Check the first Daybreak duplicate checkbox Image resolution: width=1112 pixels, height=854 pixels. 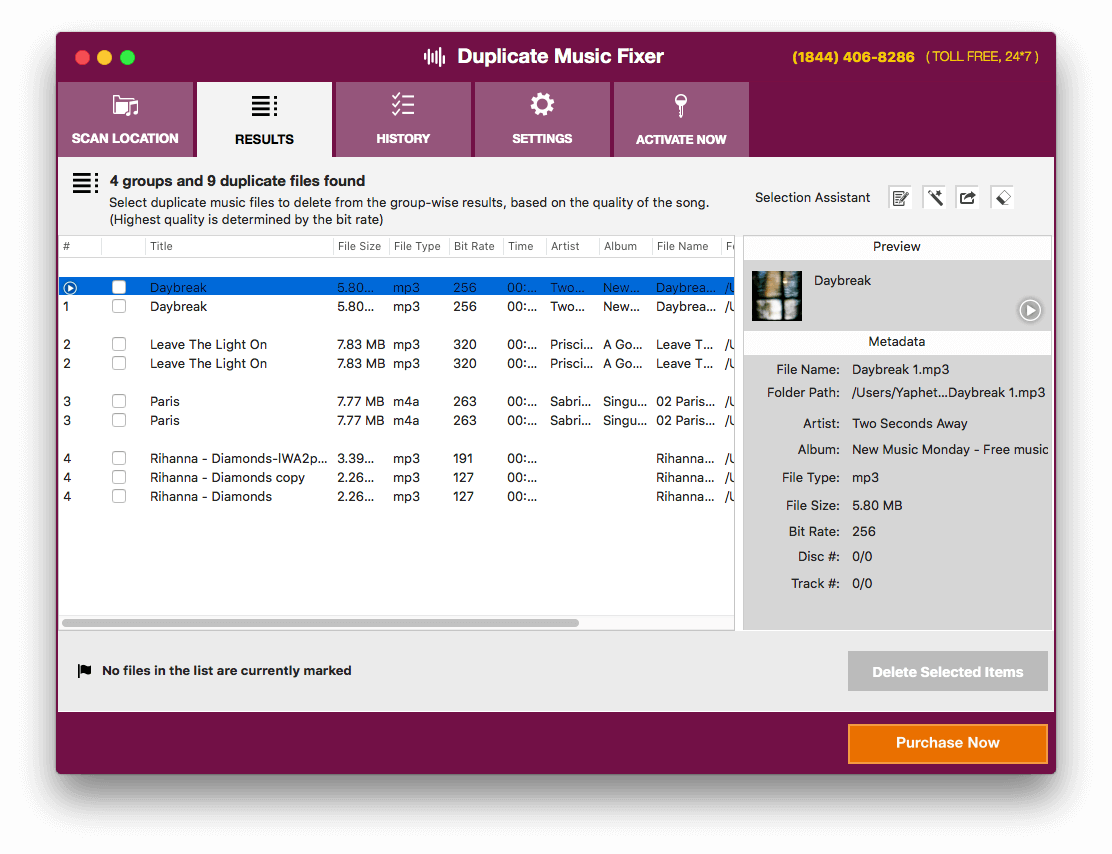pos(119,287)
